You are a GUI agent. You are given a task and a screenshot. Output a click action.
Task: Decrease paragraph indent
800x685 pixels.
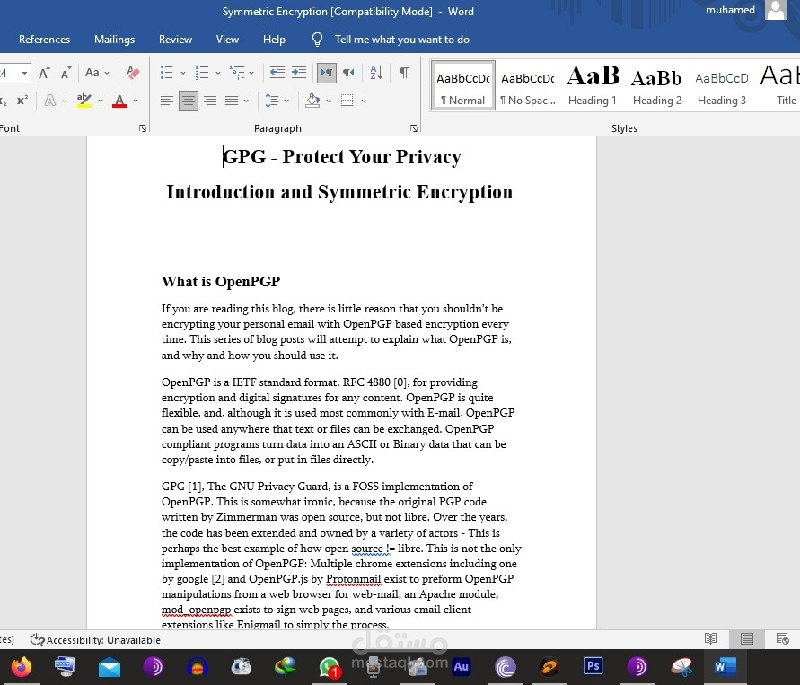277,72
